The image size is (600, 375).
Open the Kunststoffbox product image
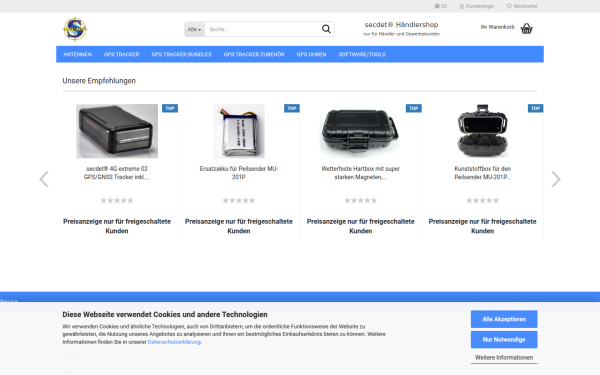click(x=483, y=131)
